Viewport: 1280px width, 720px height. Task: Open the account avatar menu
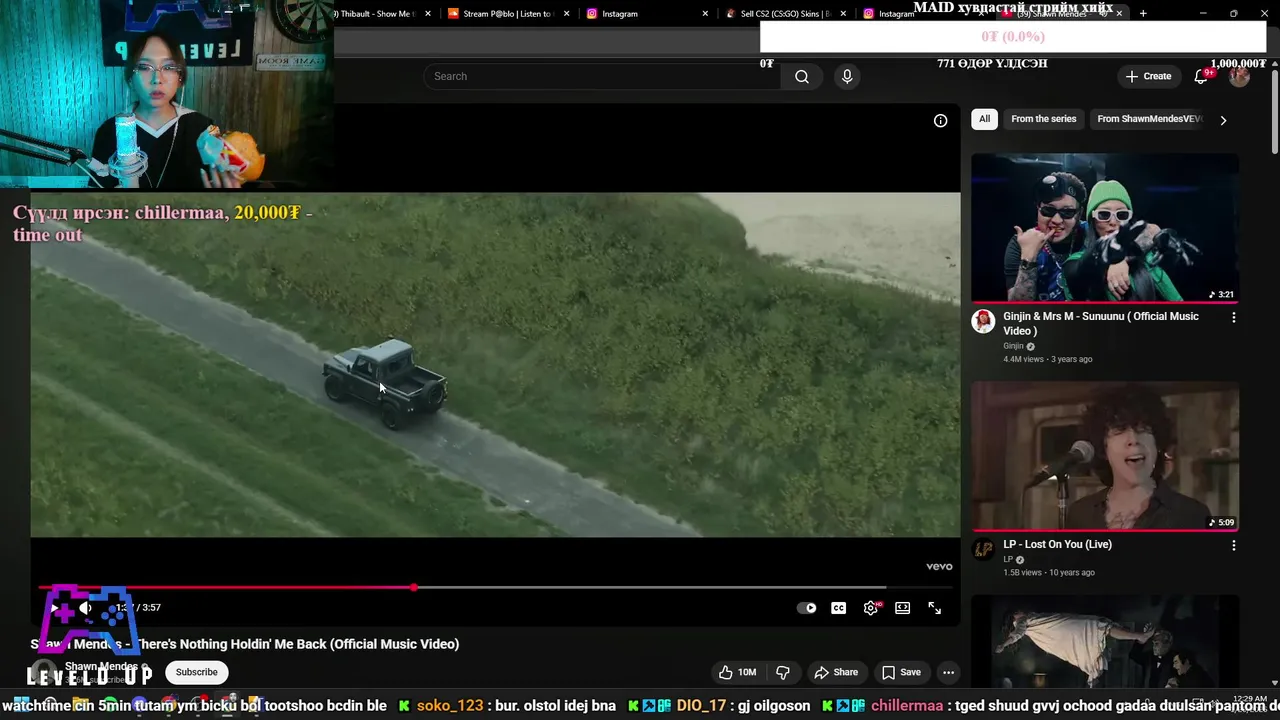1239,76
